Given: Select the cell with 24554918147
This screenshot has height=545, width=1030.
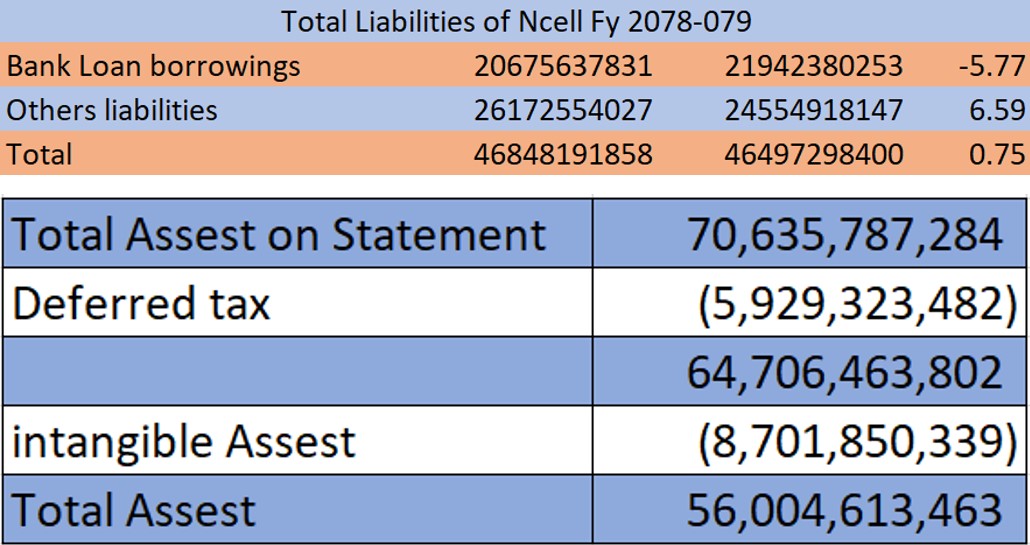Looking at the screenshot, I should pyautogui.click(x=814, y=110).
